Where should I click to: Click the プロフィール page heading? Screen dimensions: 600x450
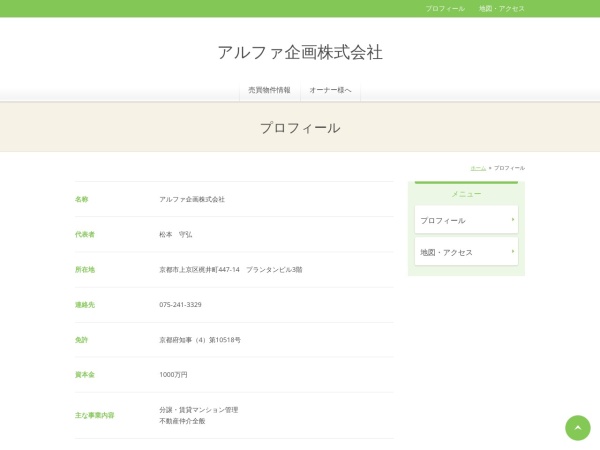(300, 128)
